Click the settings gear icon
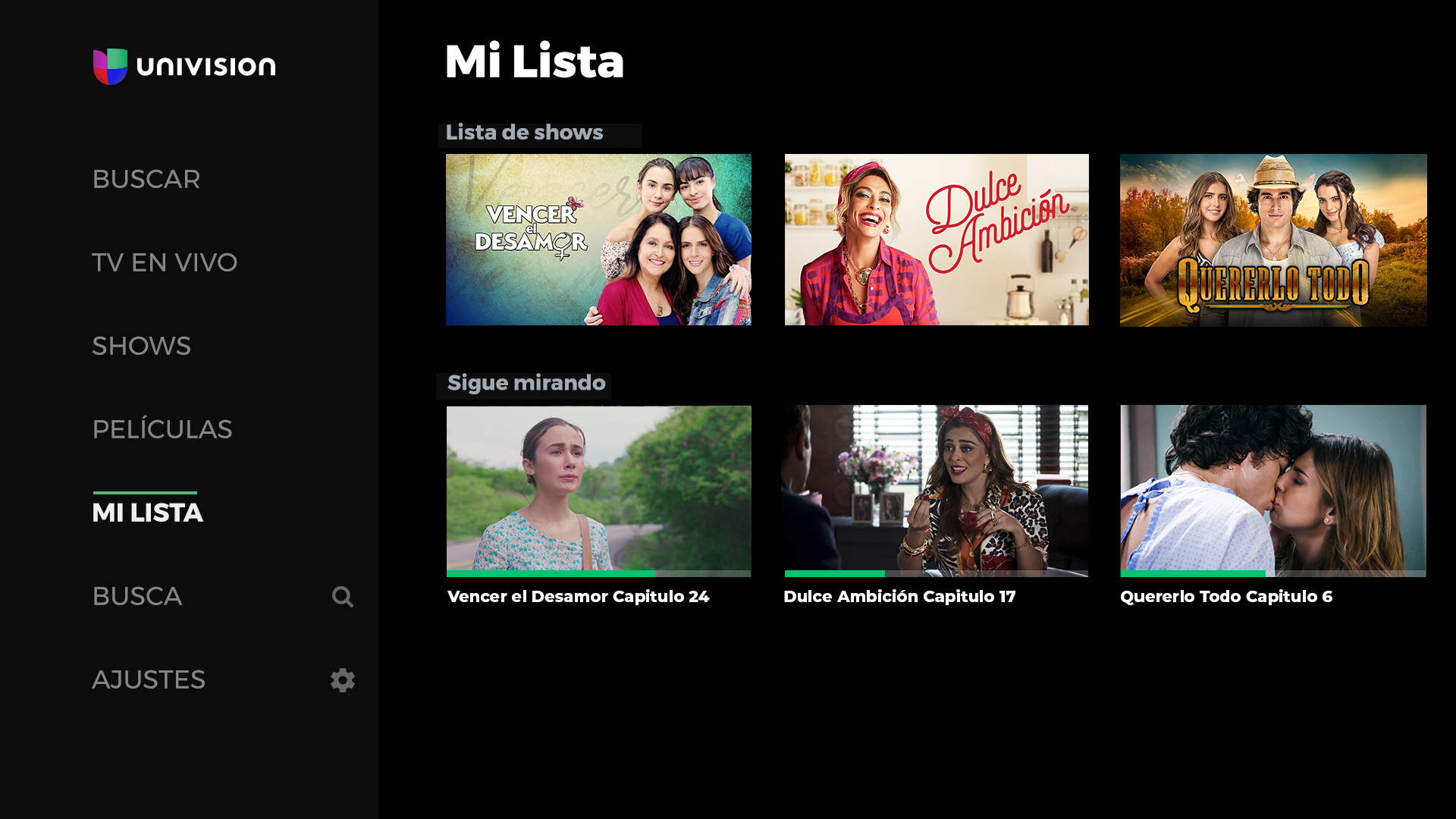The width and height of the screenshot is (1456, 819). point(342,680)
